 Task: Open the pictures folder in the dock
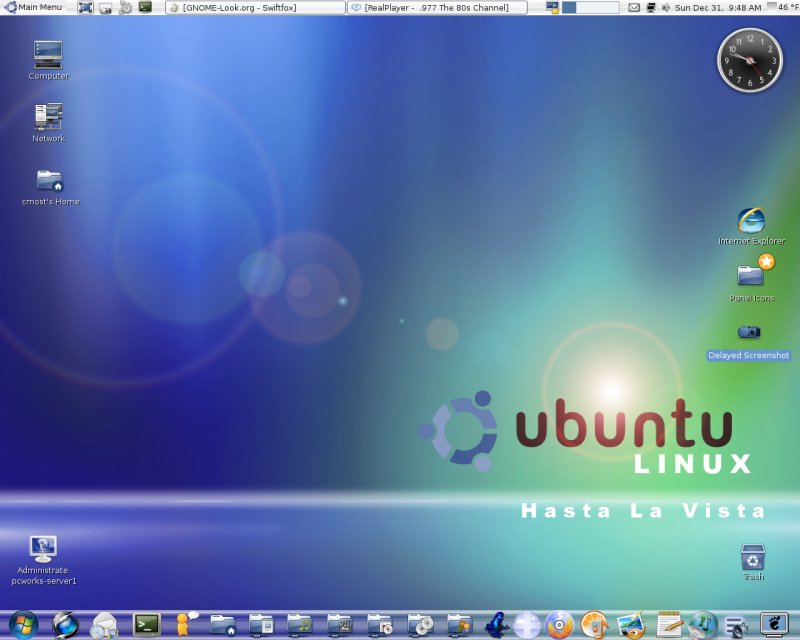(x=460, y=625)
